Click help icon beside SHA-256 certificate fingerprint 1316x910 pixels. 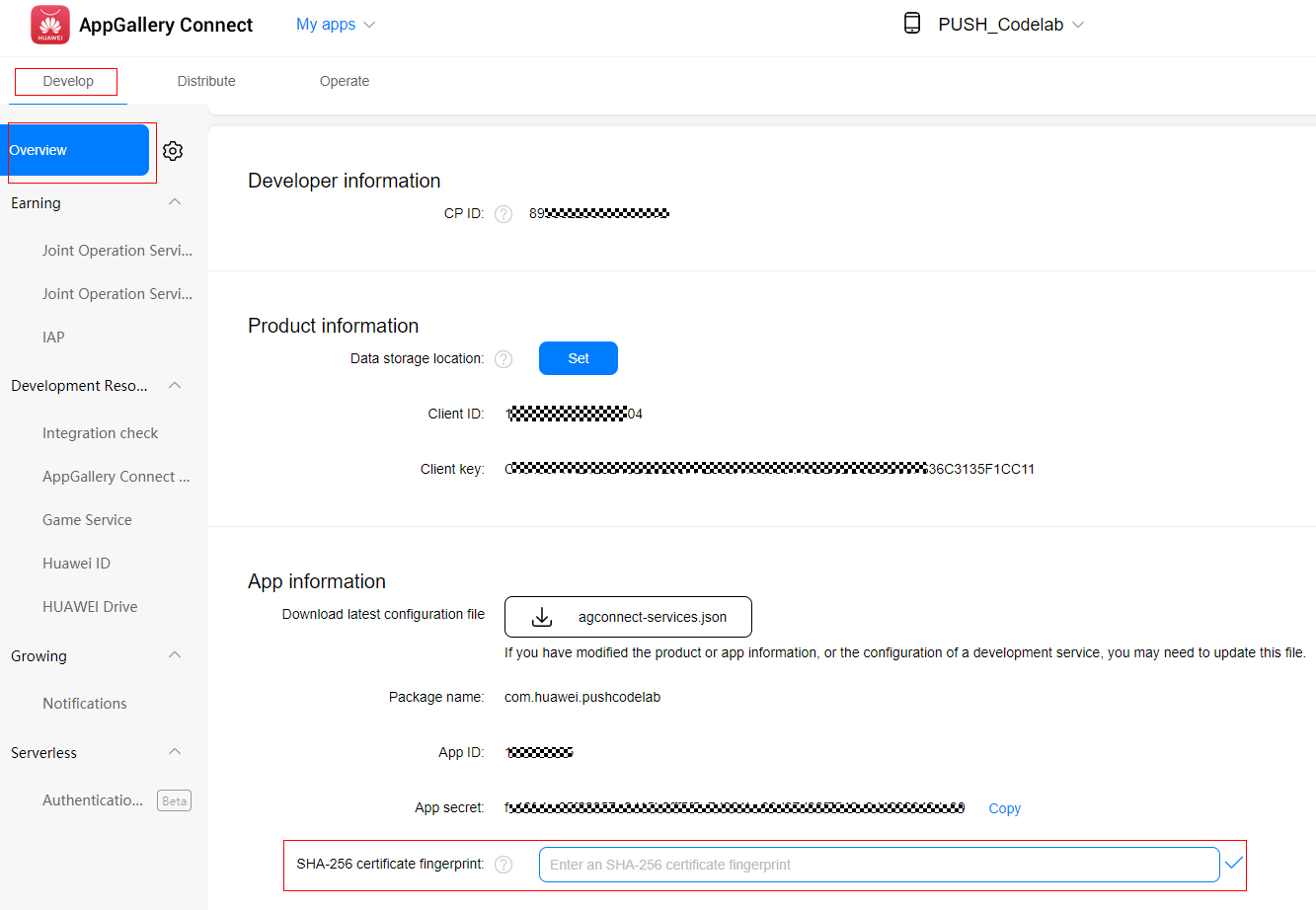tap(503, 865)
